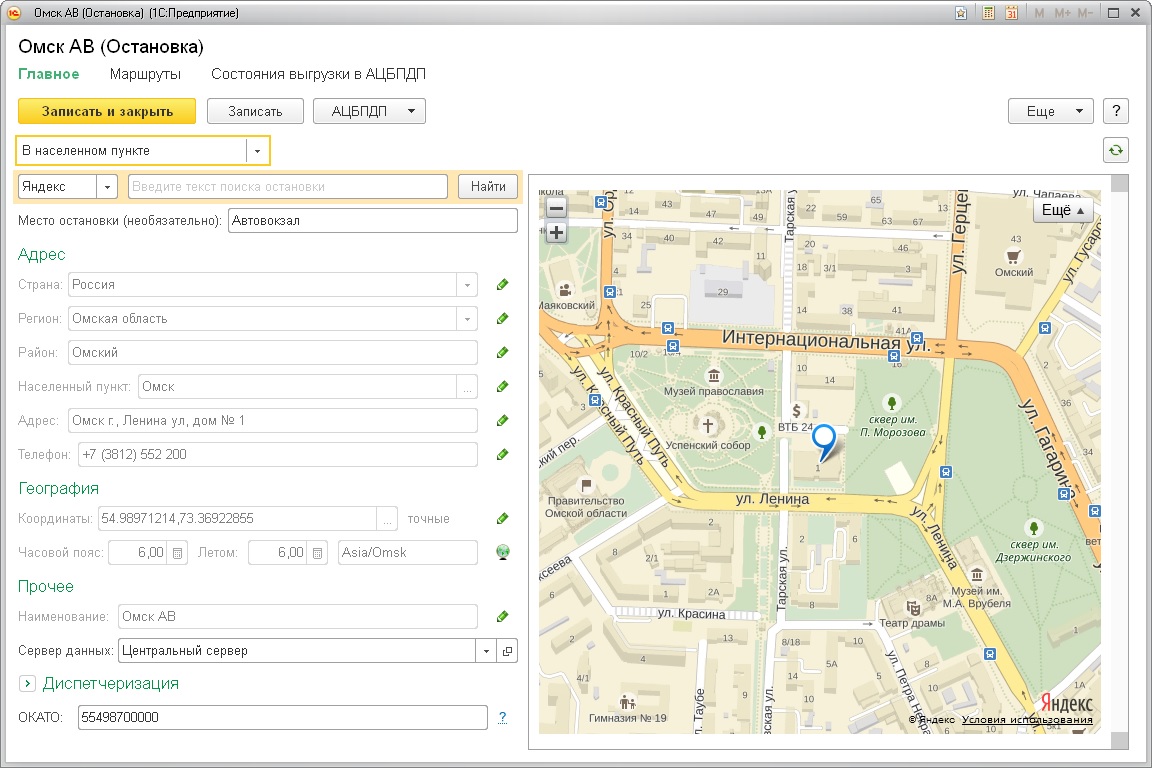Click the pencil edit icon beside Телефон
The image size is (1152, 768).
pos(503,455)
